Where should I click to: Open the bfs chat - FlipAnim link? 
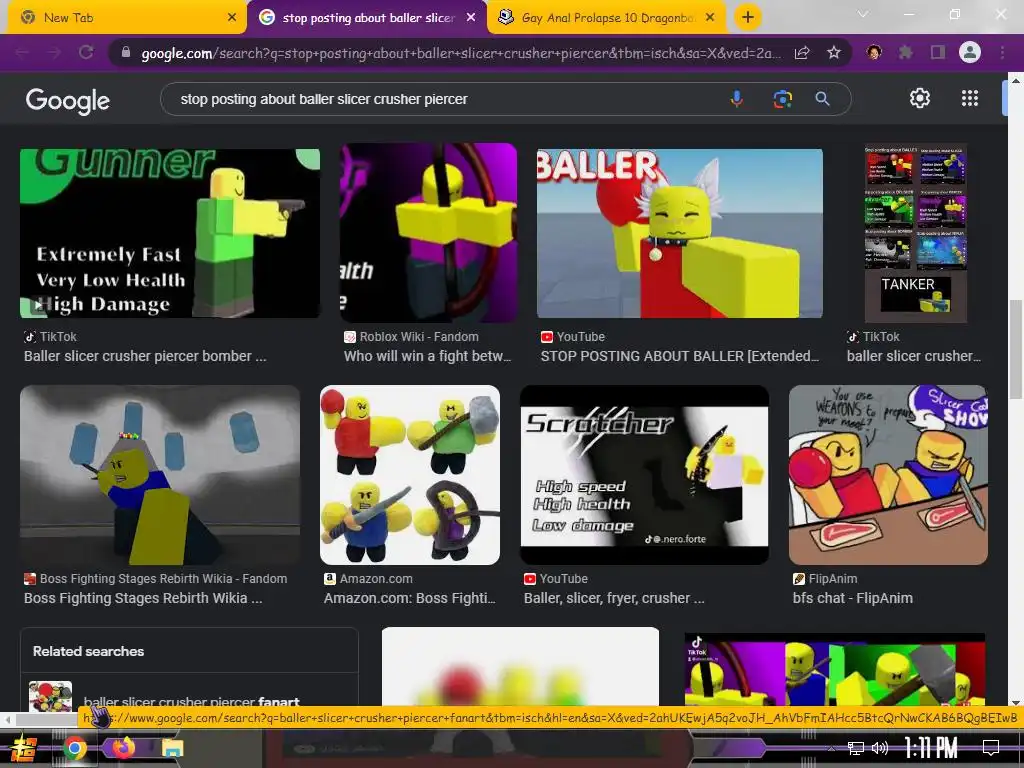click(x=852, y=598)
